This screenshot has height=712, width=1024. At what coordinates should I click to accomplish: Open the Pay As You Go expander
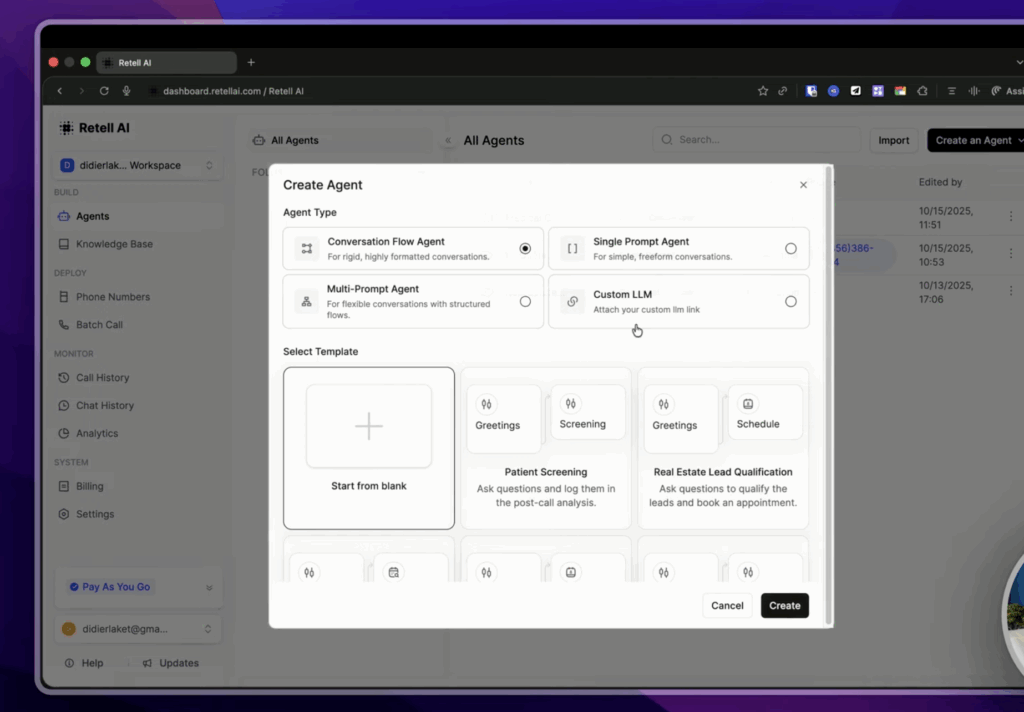209,587
